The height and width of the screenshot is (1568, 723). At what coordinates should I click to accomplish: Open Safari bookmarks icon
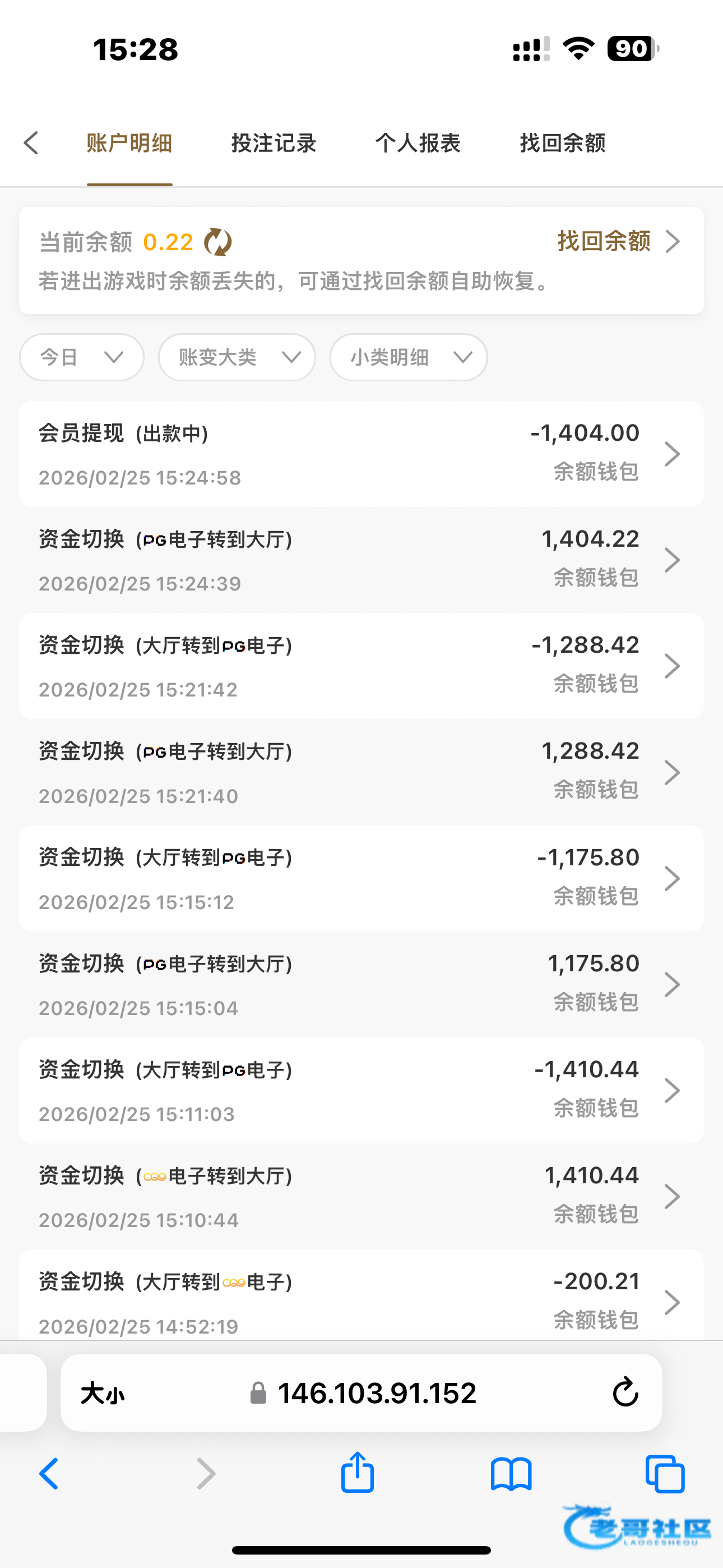[511, 1474]
